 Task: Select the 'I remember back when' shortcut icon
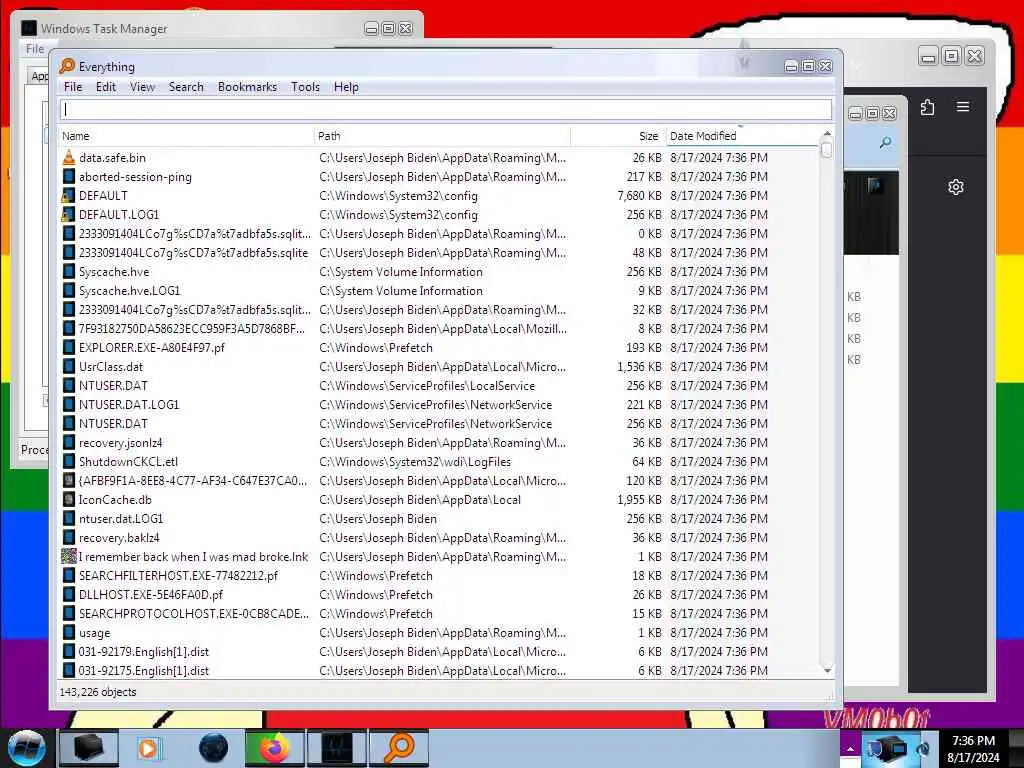click(69, 556)
